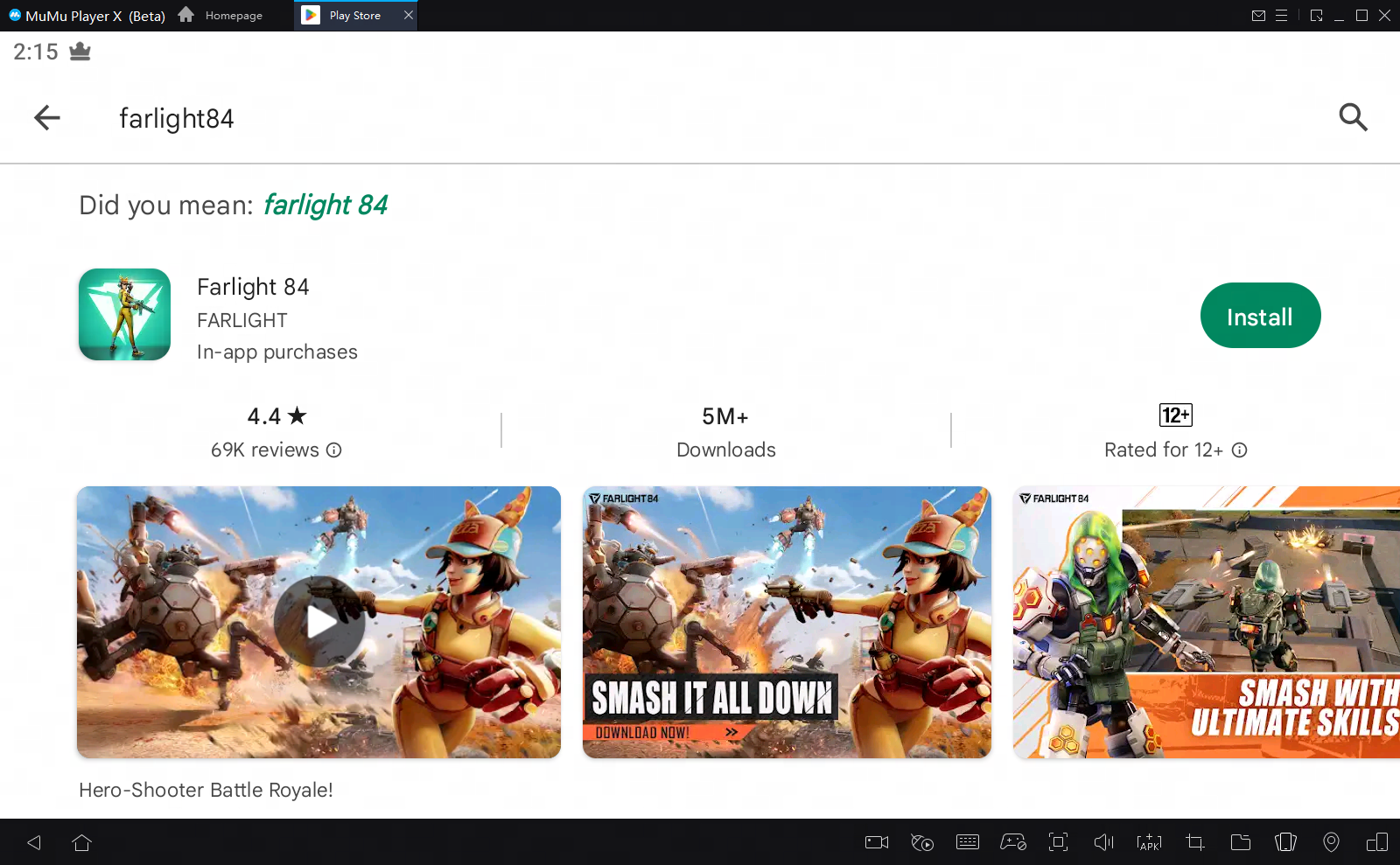Show info about the 12+ rating

pos(1239,450)
